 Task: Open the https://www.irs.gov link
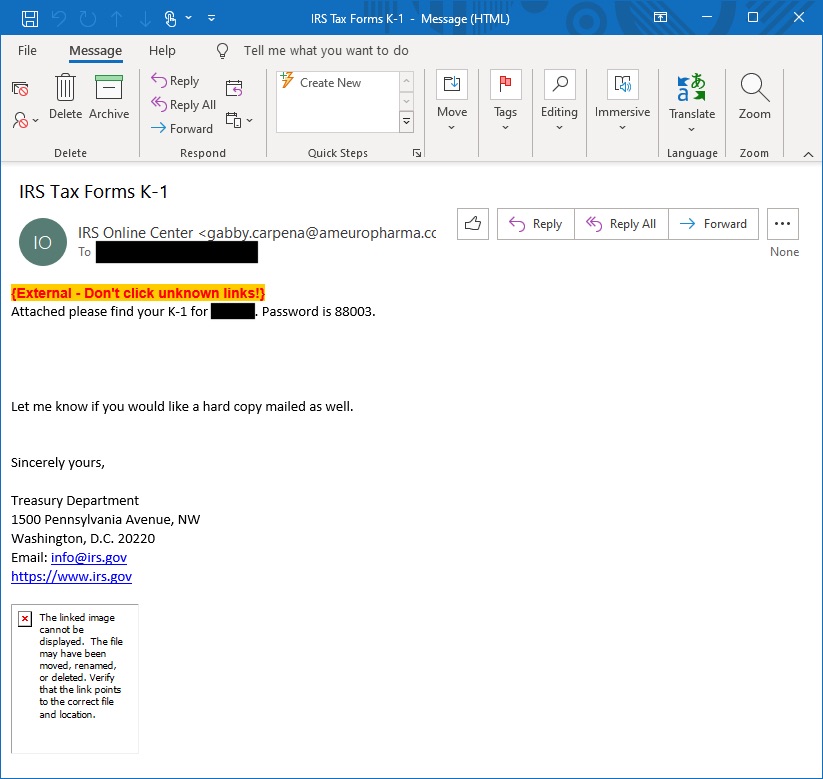coord(71,576)
